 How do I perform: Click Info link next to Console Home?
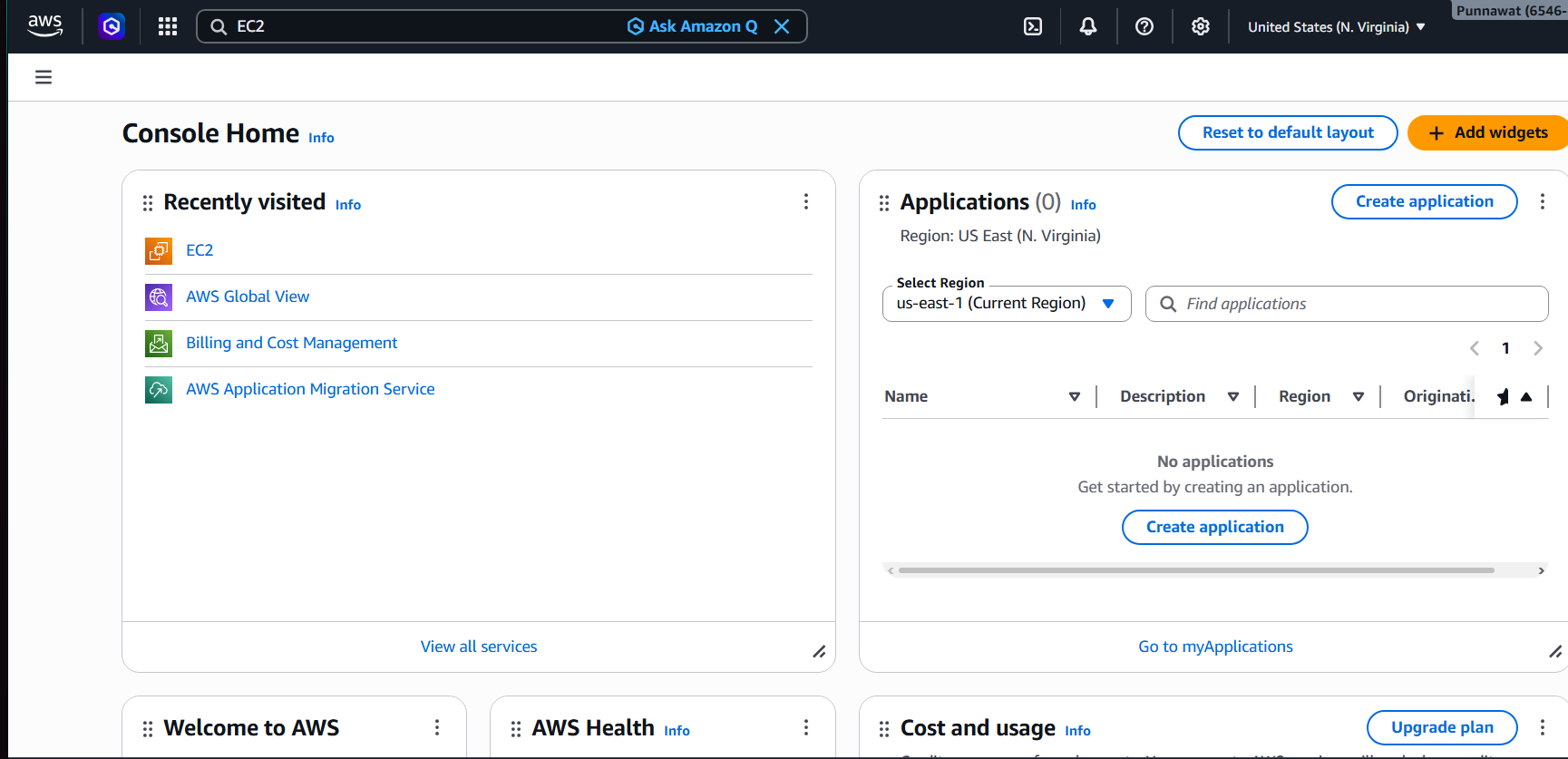pos(321,138)
